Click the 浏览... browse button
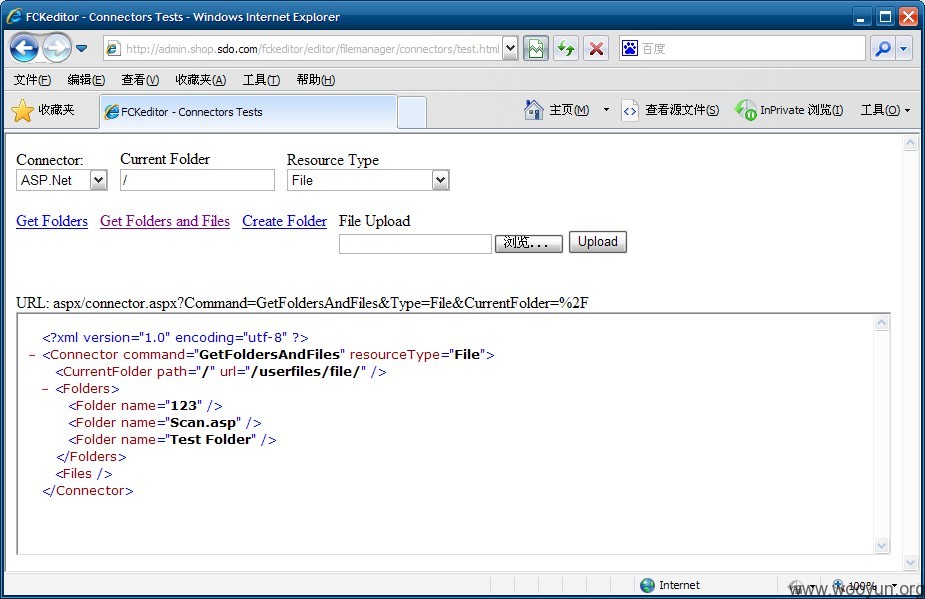925x599 pixels. [x=529, y=243]
